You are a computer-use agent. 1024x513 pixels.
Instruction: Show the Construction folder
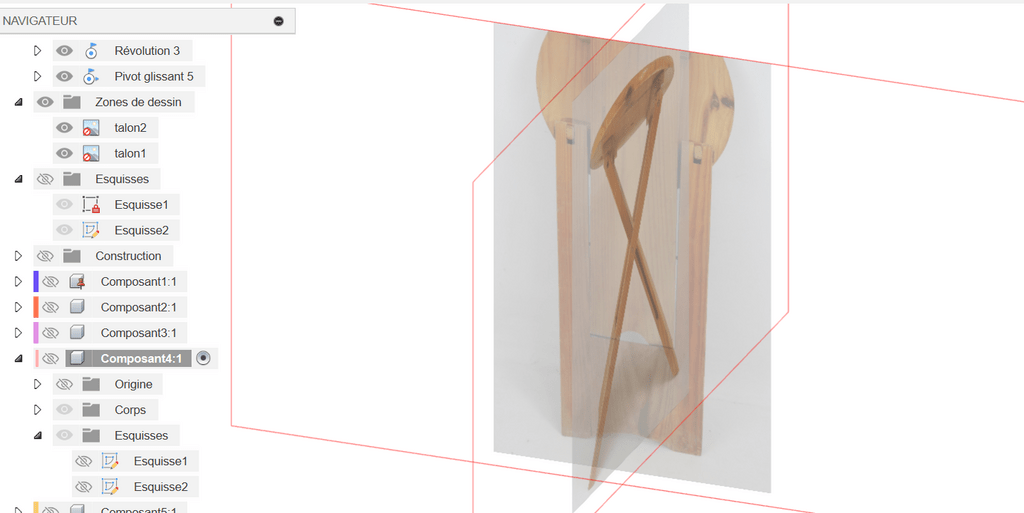[45, 256]
